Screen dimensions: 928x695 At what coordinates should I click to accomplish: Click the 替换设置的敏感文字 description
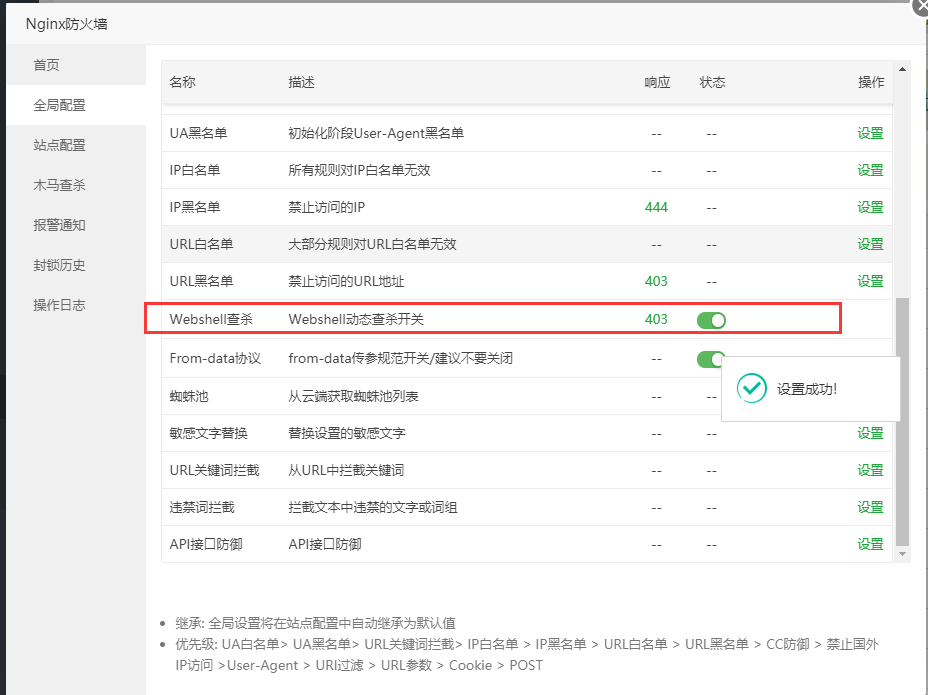[x=347, y=433]
